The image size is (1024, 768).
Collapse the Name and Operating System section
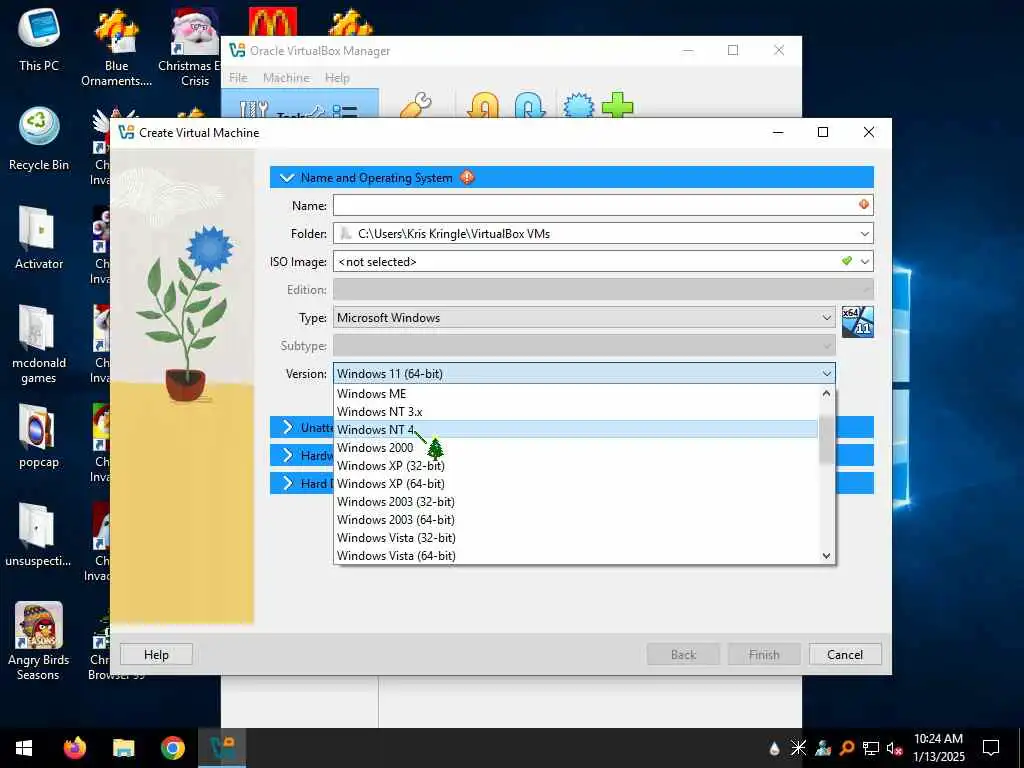(286, 177)
